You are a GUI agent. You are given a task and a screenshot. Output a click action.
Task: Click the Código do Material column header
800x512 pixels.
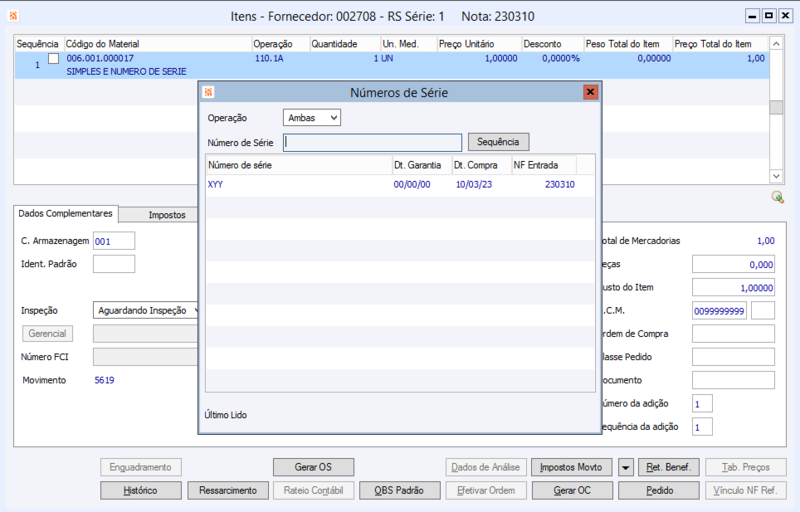click(x=158, y=44)
